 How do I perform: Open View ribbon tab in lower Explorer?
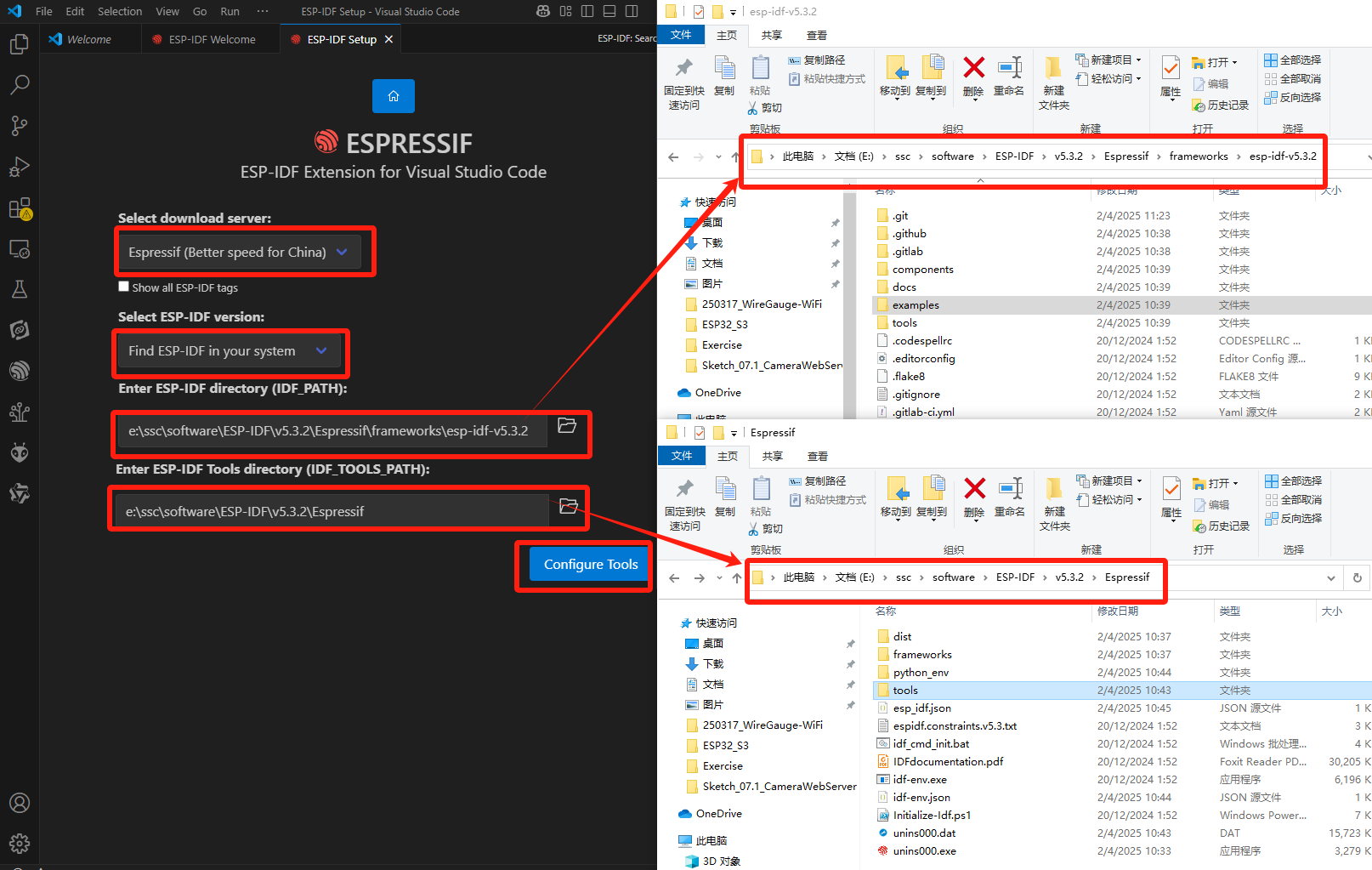[818, 456]
